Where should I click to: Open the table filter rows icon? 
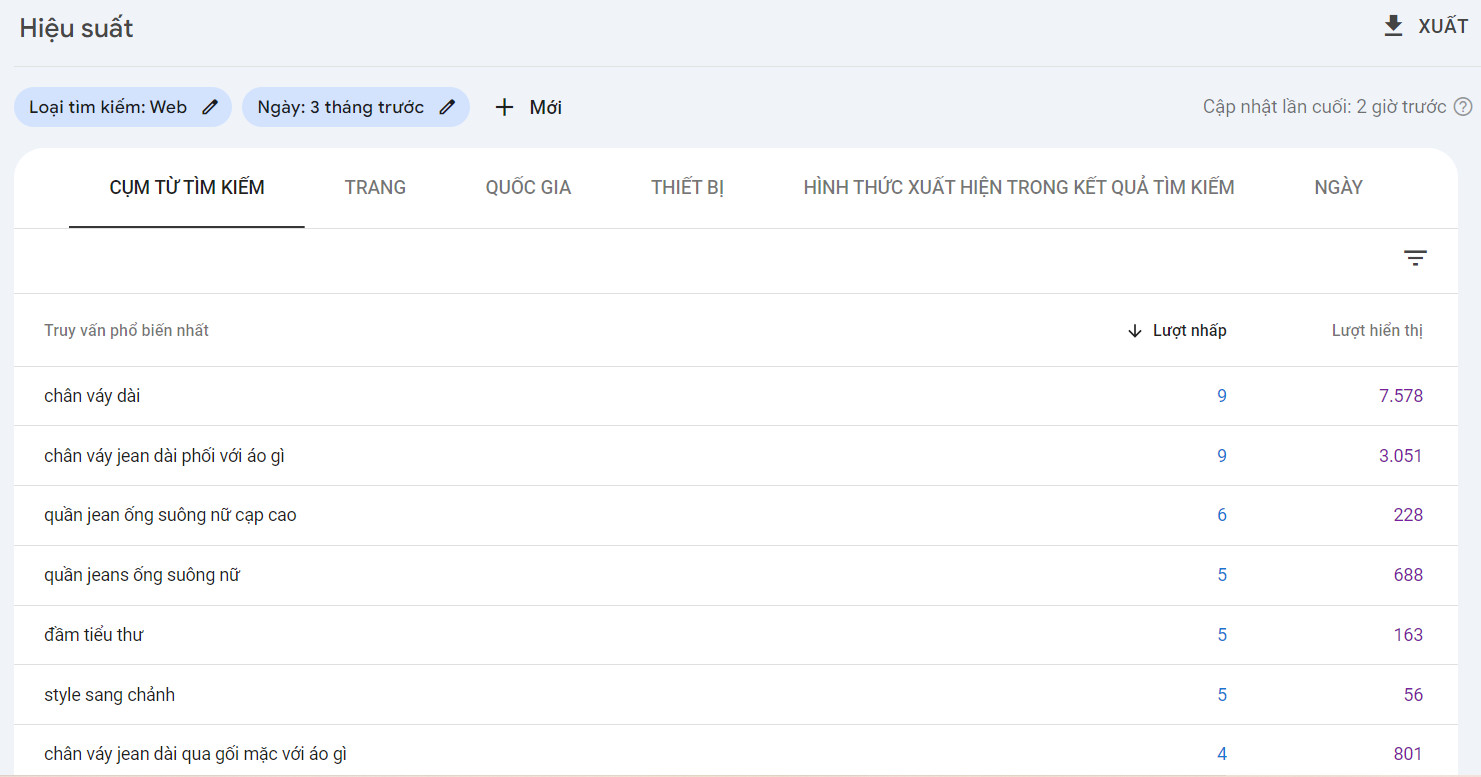1415,258
